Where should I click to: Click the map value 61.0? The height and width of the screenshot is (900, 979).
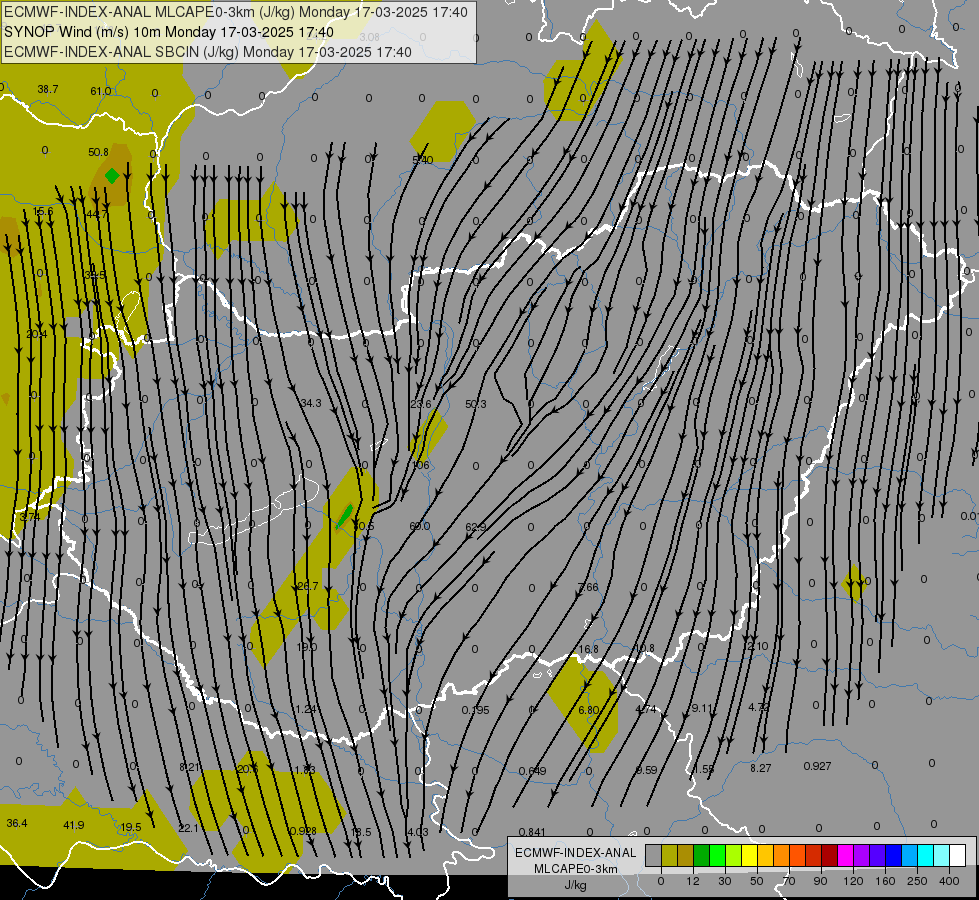click(x=101, y=91)
